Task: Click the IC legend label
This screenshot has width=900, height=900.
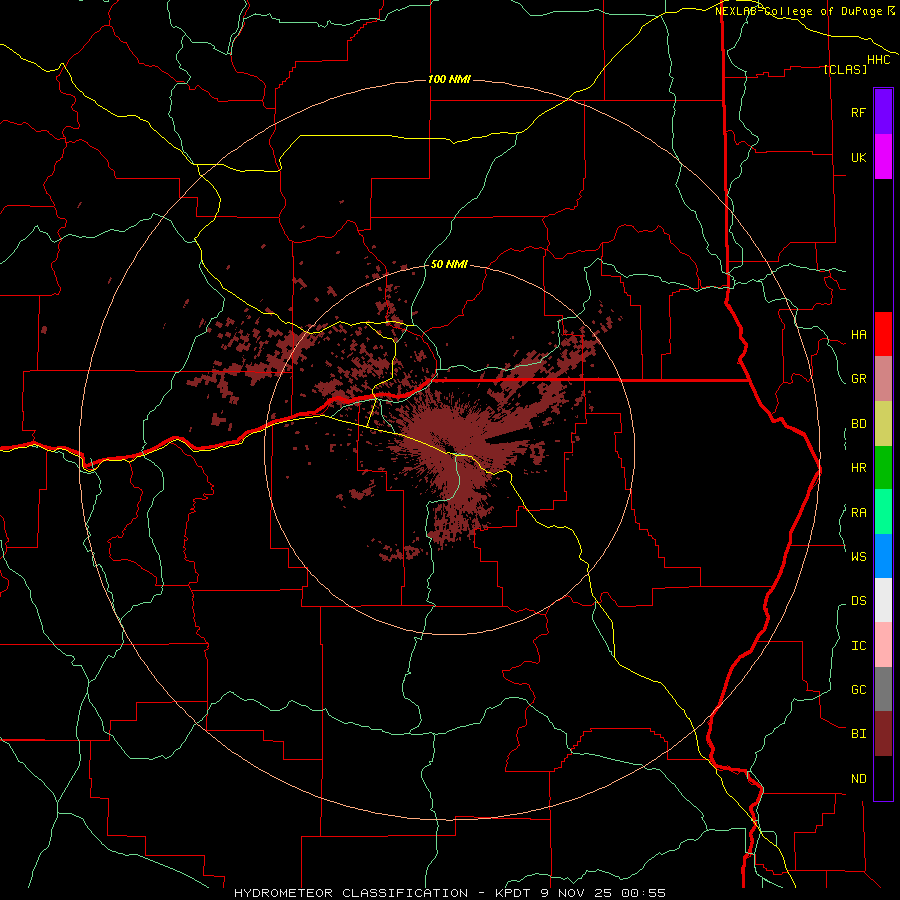Action: 858,646
